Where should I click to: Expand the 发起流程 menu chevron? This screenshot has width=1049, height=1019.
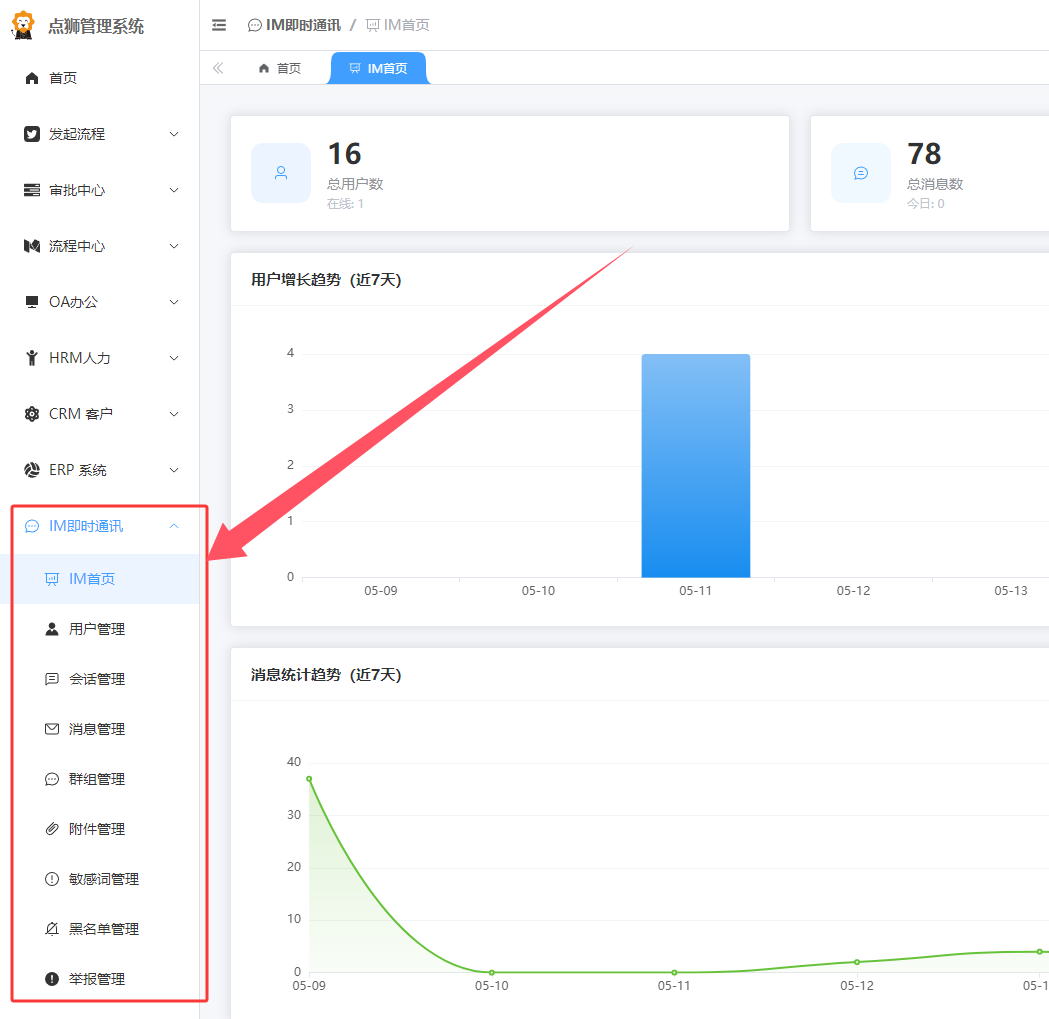pos(174,134)
